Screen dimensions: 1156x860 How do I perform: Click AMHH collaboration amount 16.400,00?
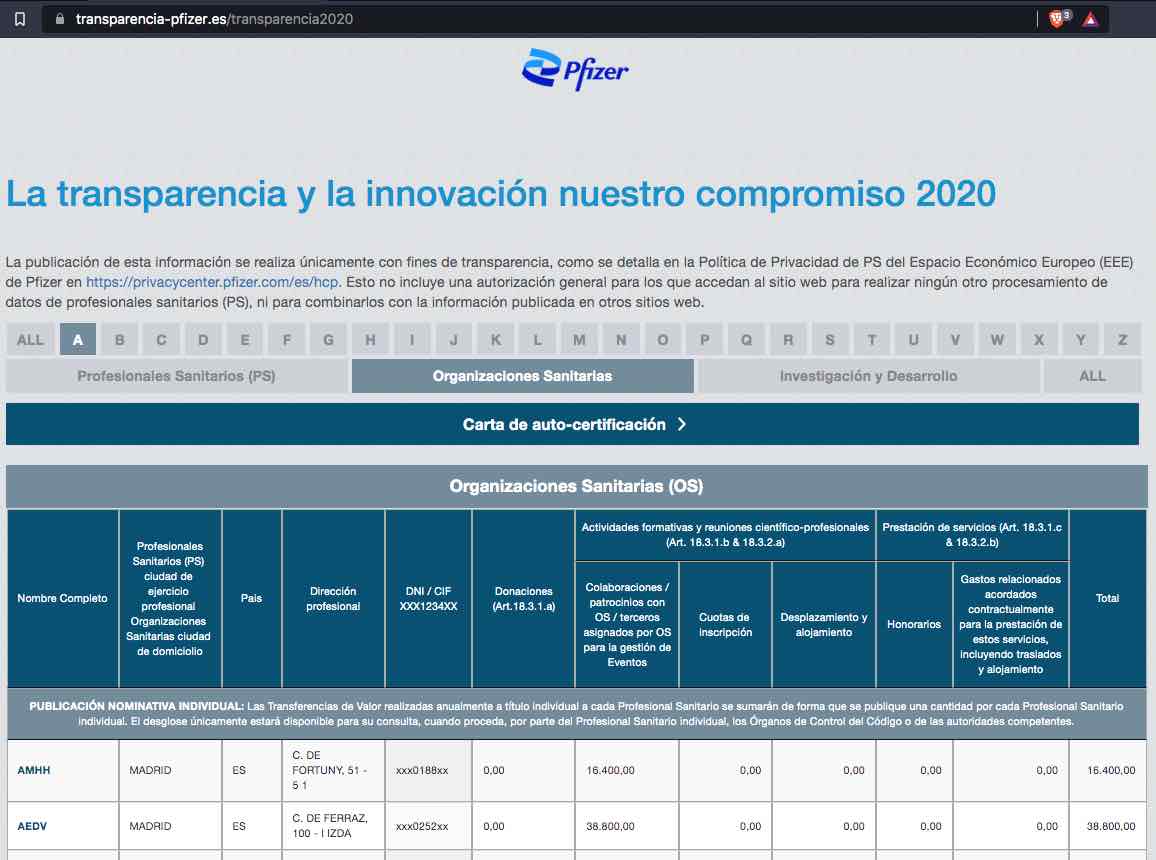[x=610, y=770]
